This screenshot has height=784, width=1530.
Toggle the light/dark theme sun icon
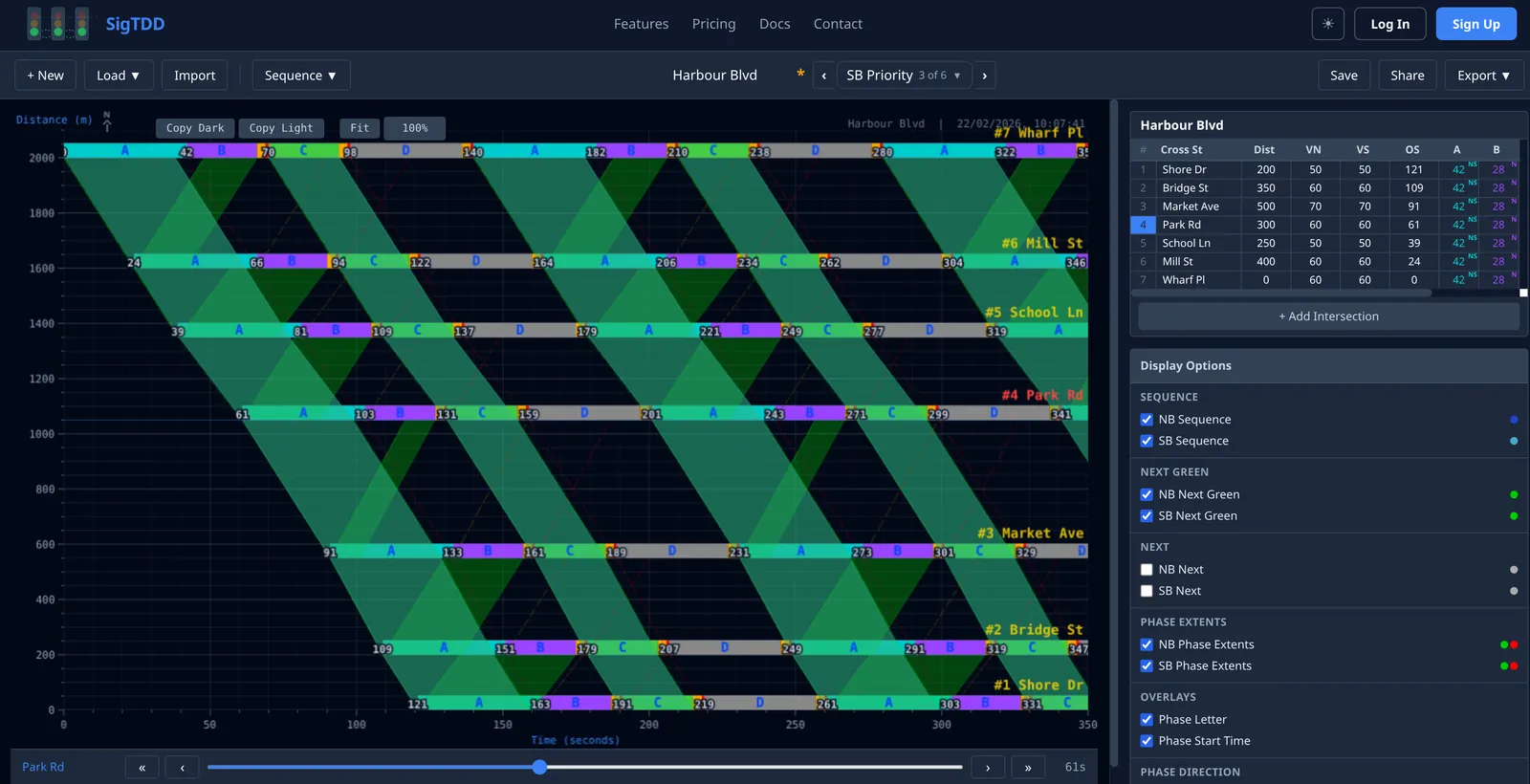(1327, 24)
